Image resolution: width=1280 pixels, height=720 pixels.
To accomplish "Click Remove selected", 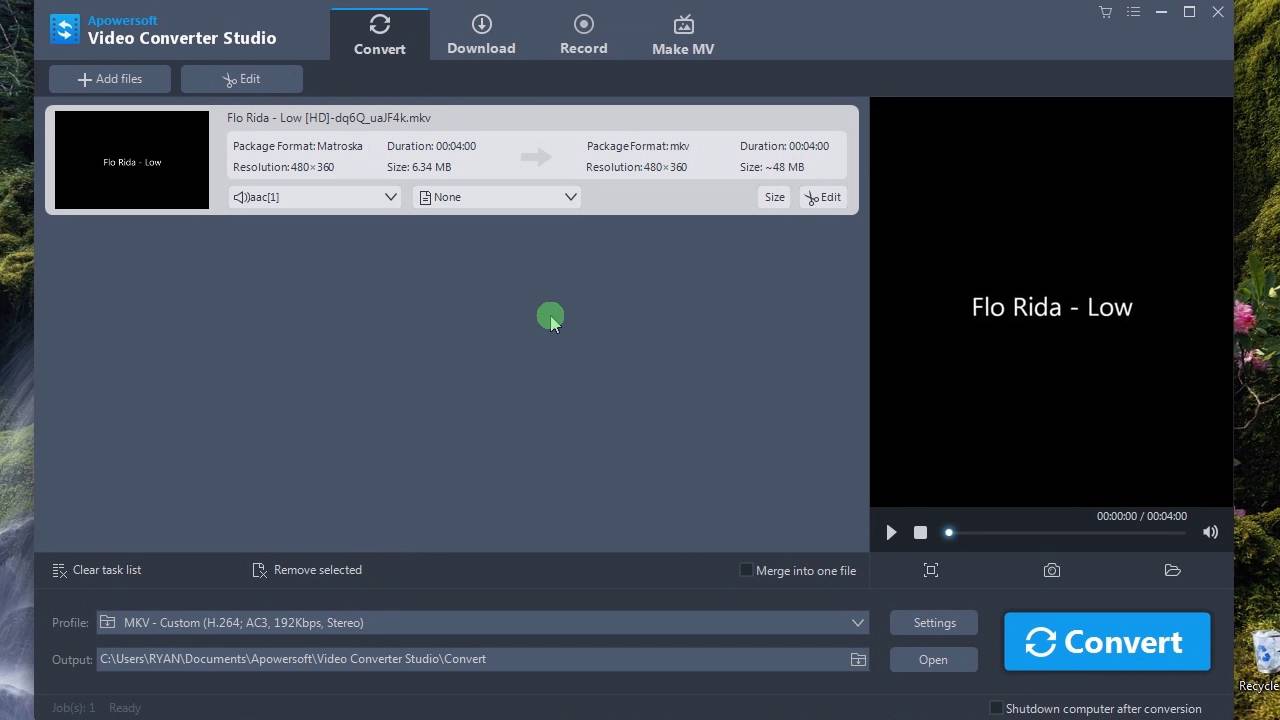I will [307, 570].
